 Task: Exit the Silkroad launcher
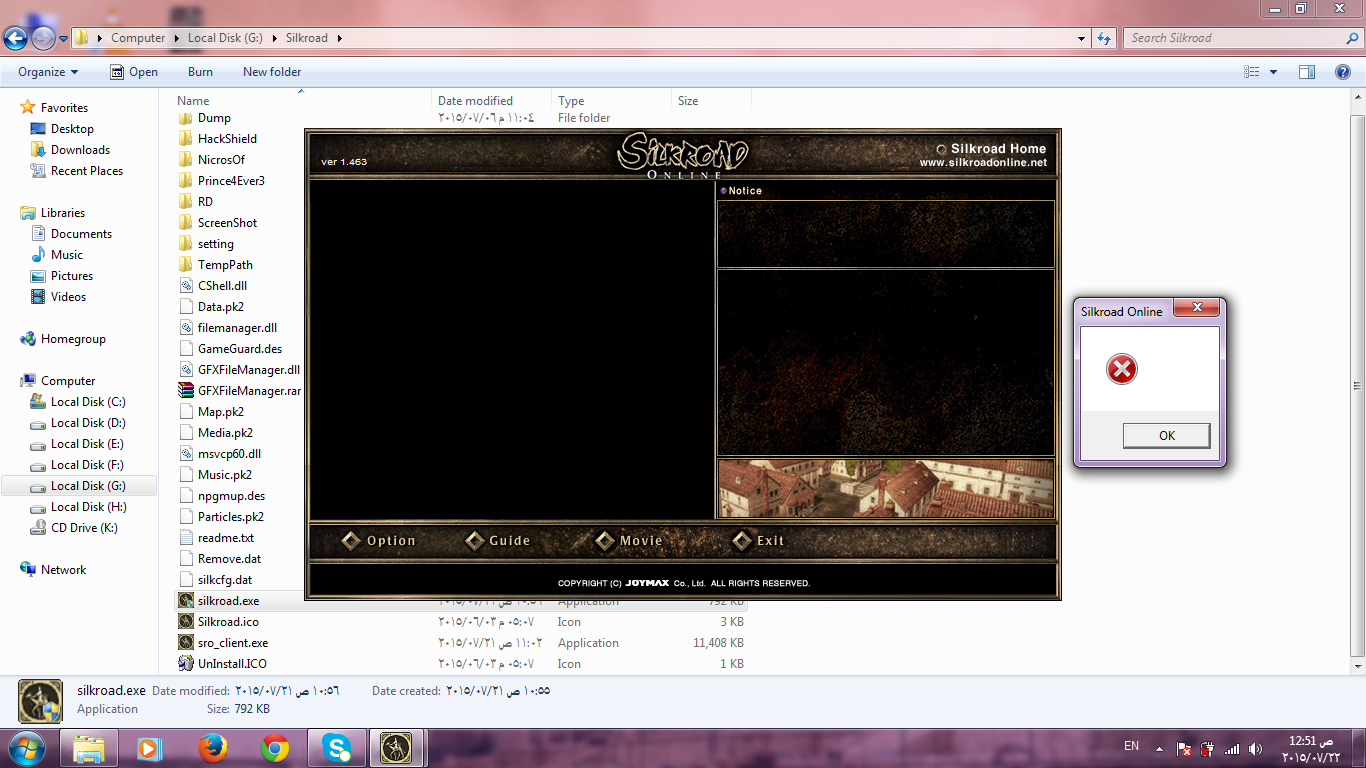(x=758, y=541)
